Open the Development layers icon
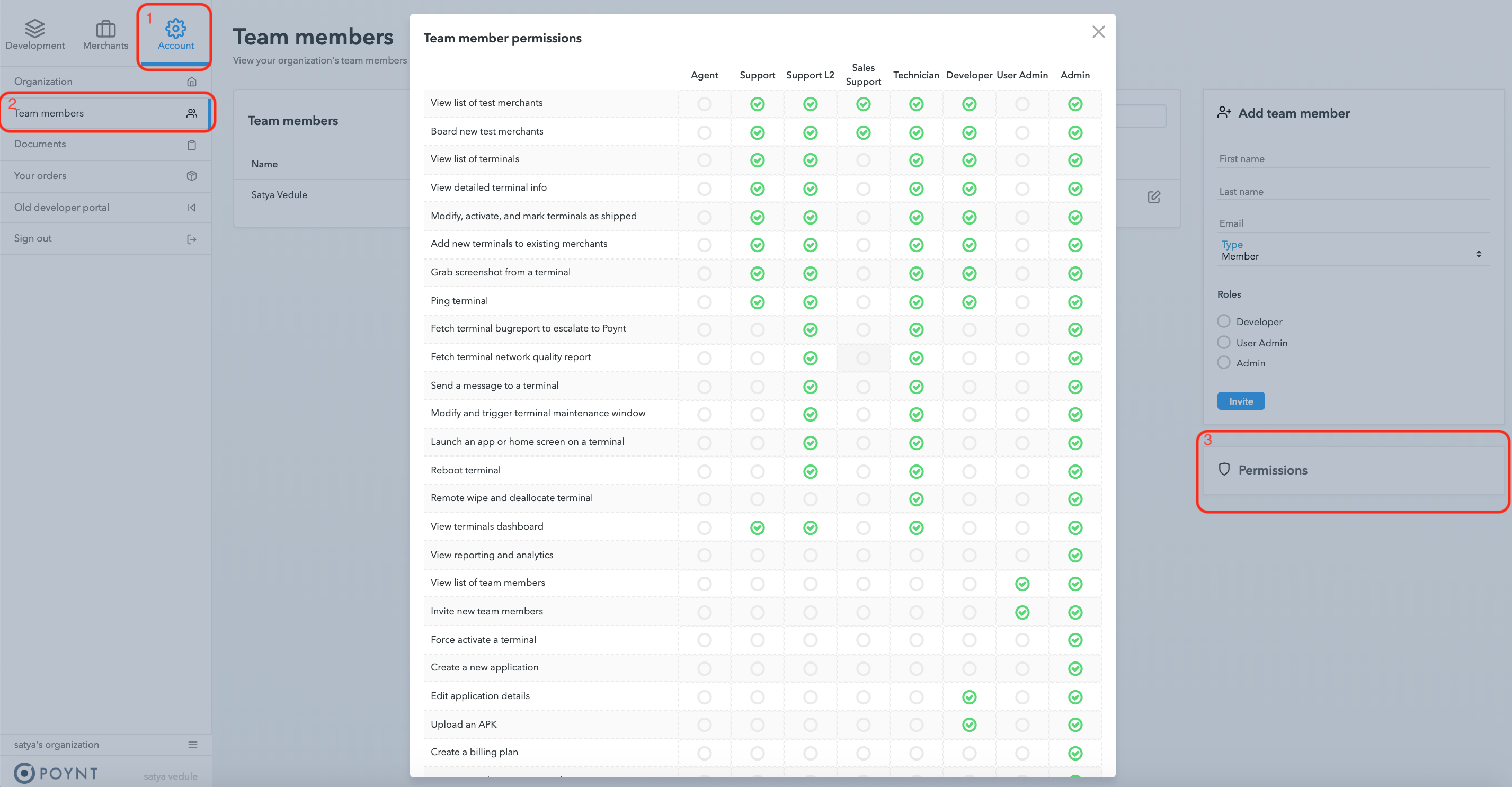 [x=35, y=28]
